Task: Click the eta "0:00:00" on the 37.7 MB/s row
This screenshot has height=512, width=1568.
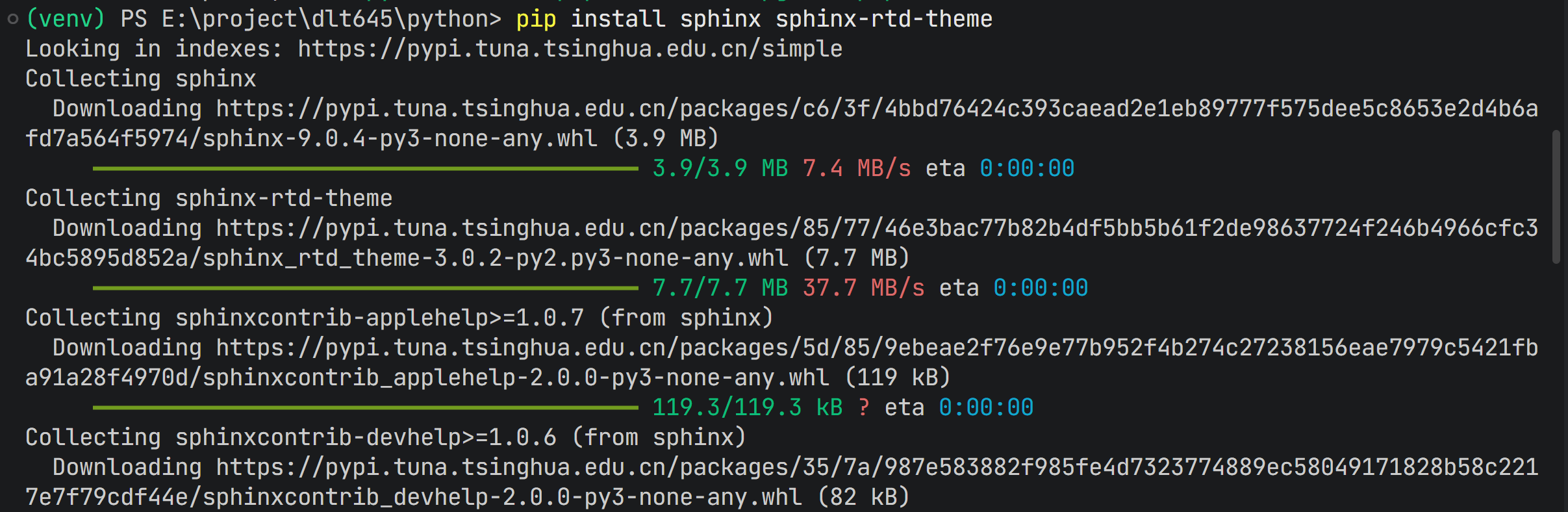Action: 1041,288
